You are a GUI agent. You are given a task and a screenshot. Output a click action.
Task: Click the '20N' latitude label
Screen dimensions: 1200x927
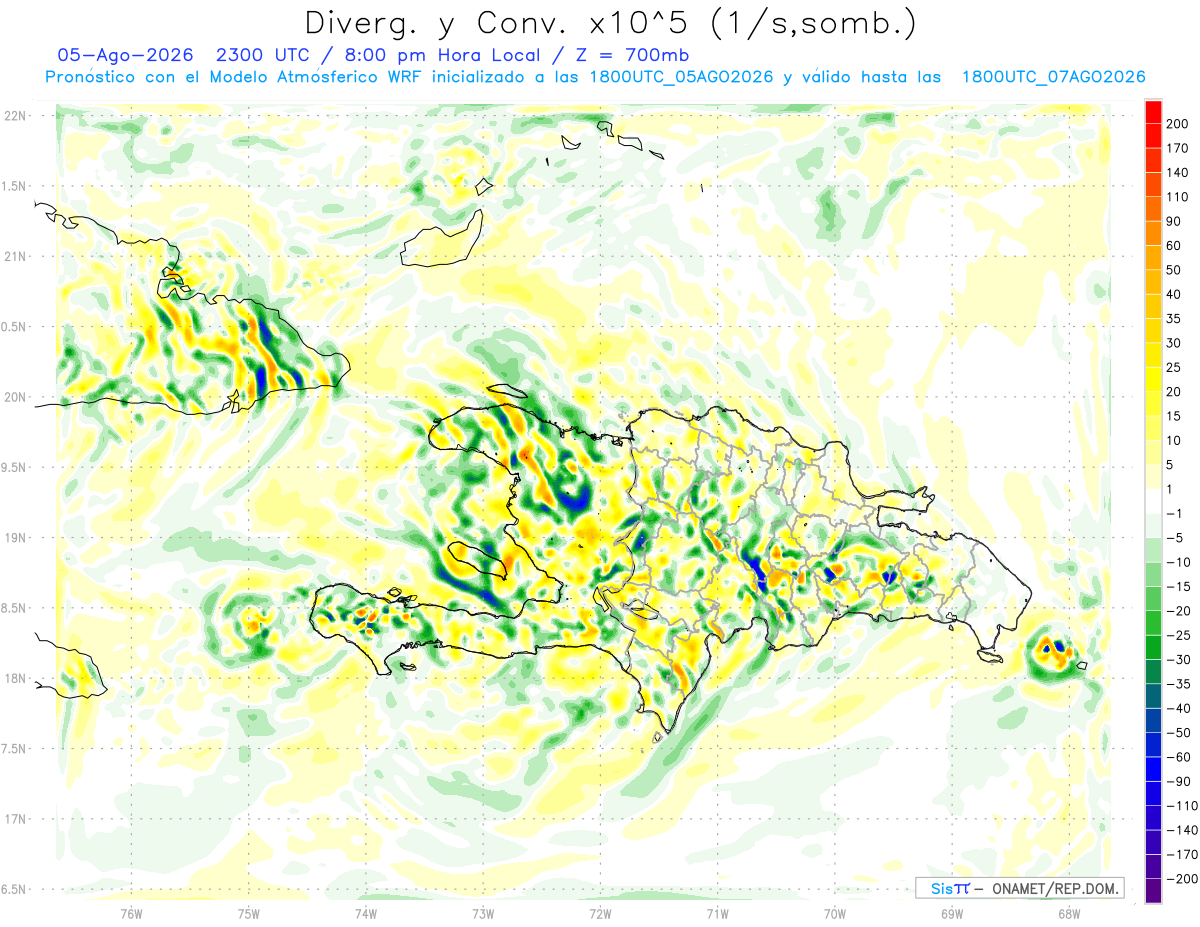point(14,397)
